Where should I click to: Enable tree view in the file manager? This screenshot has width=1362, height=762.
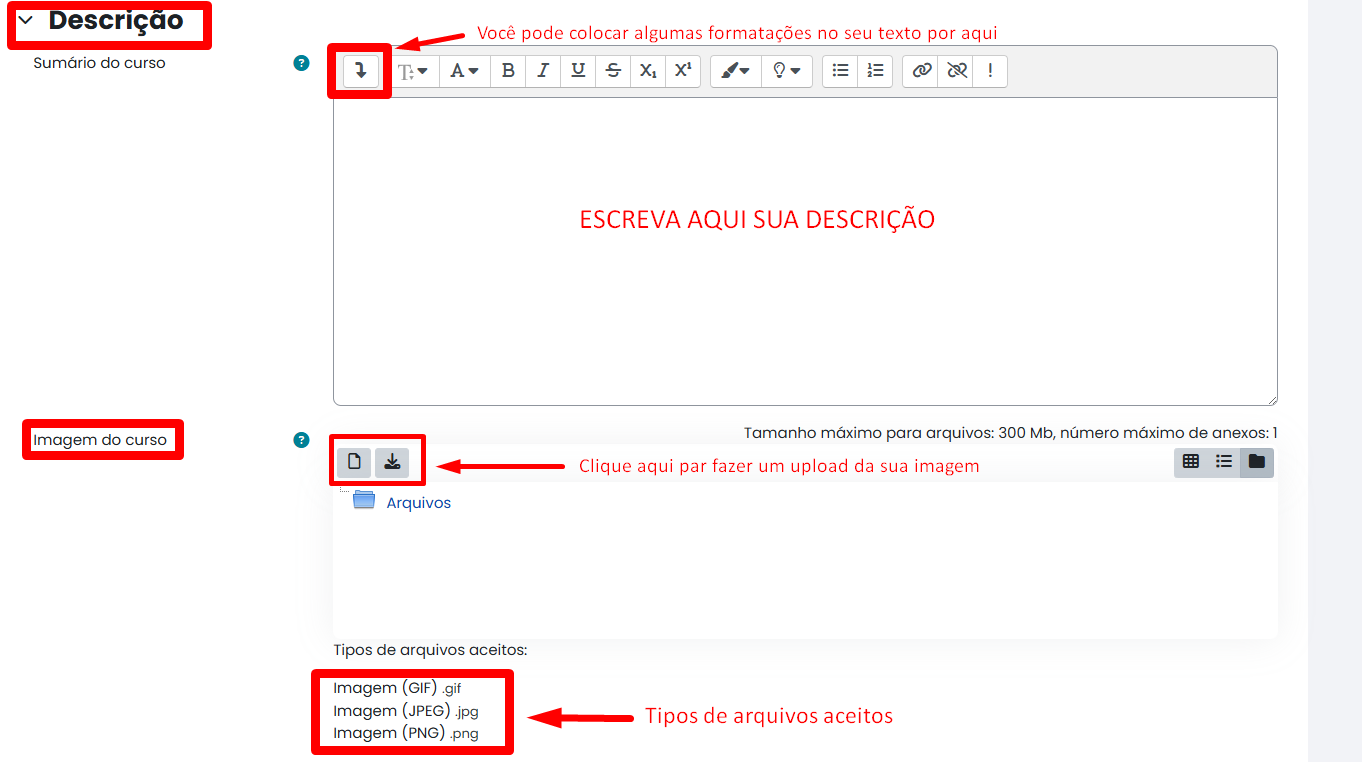[x=1256, y=462]
